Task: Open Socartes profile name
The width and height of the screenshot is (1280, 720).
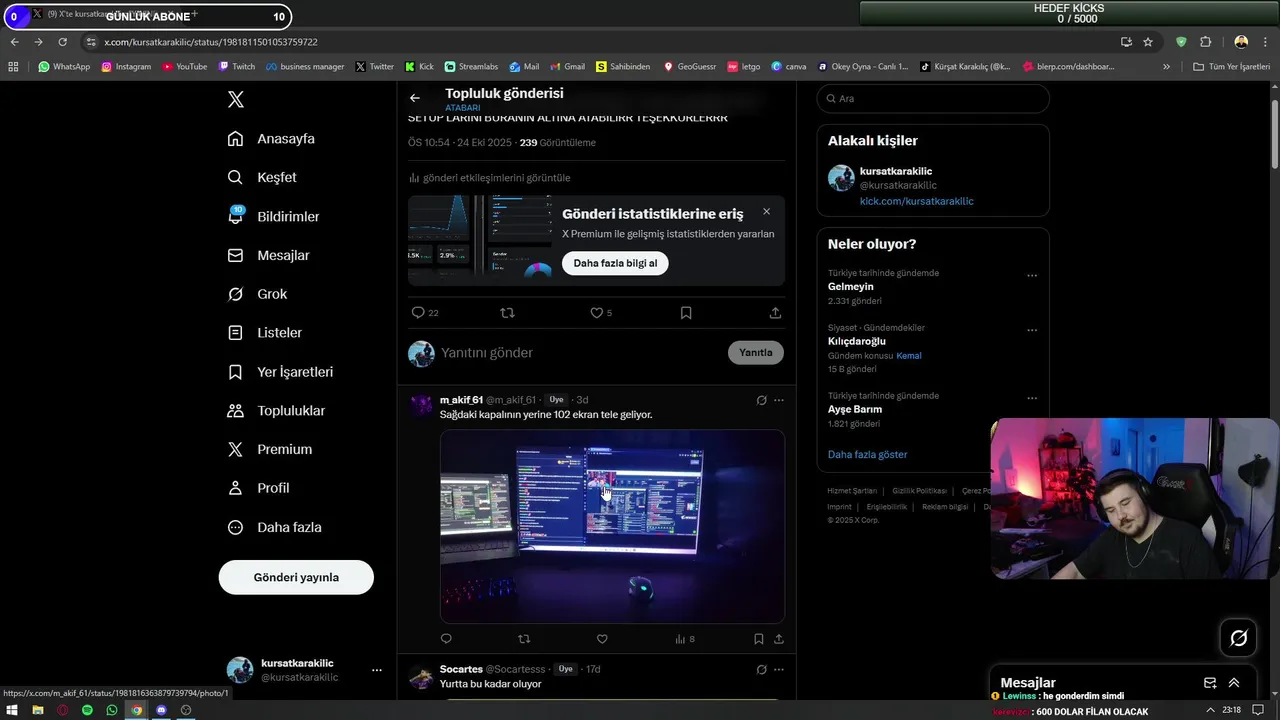Action: point(461,669)
